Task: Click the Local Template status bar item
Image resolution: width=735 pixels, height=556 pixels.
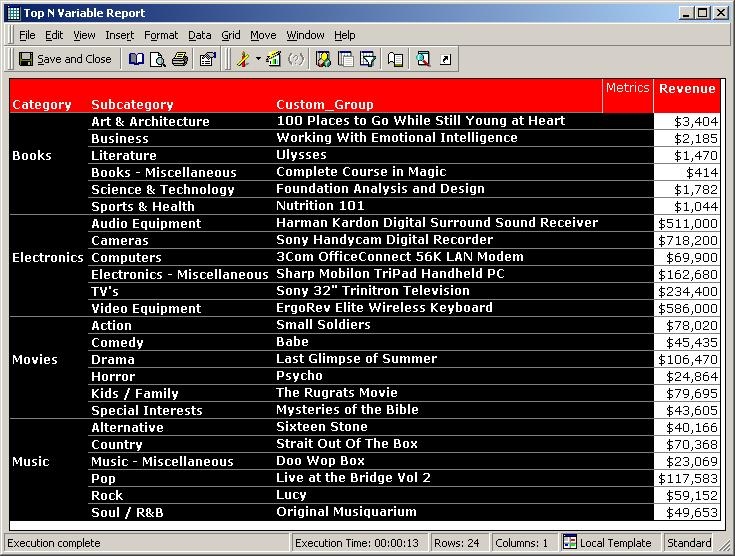Action: [x=607, y=543]
